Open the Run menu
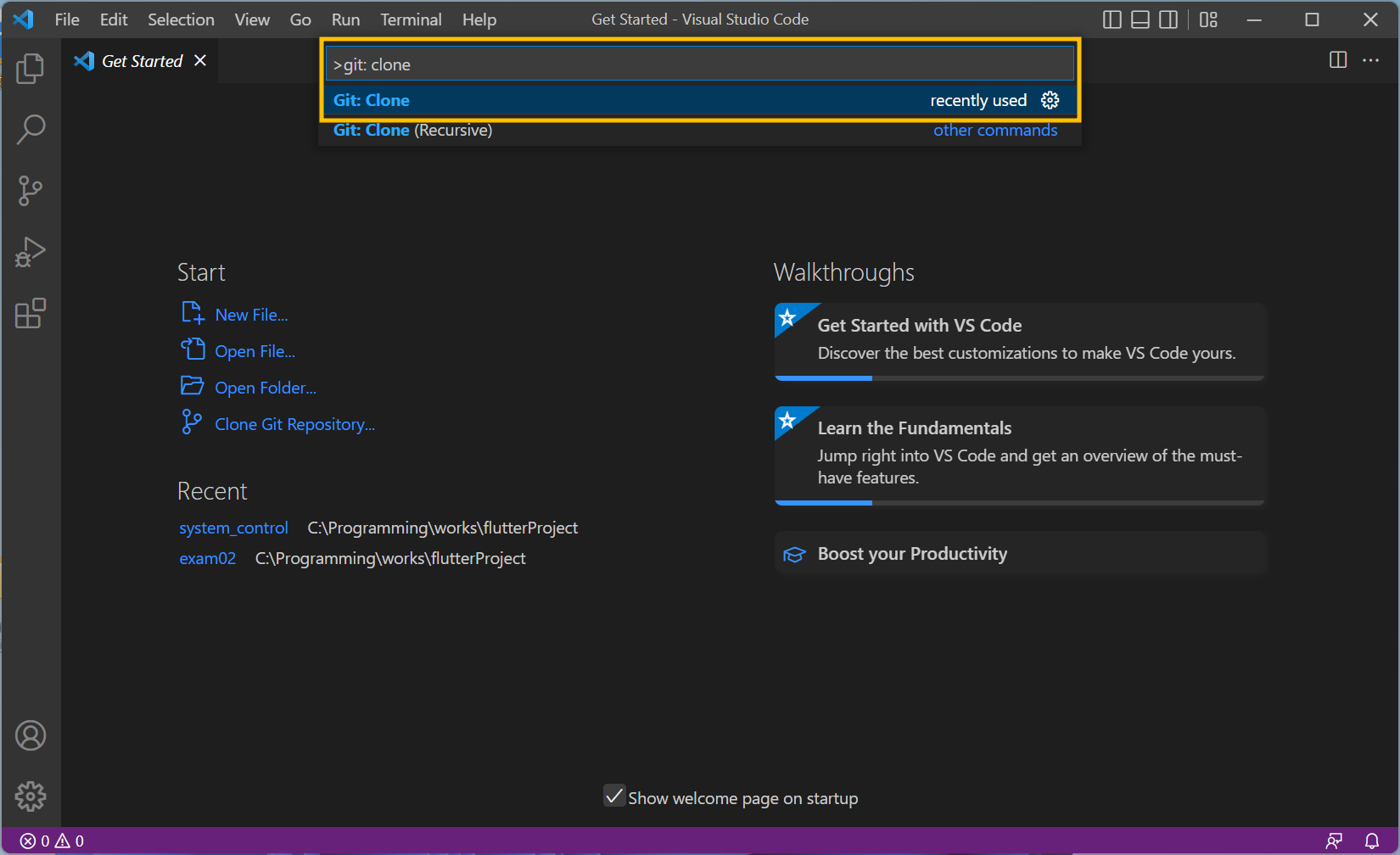Image resolution: width=1400 pixels, height=855 pixels. pos(345,20)
